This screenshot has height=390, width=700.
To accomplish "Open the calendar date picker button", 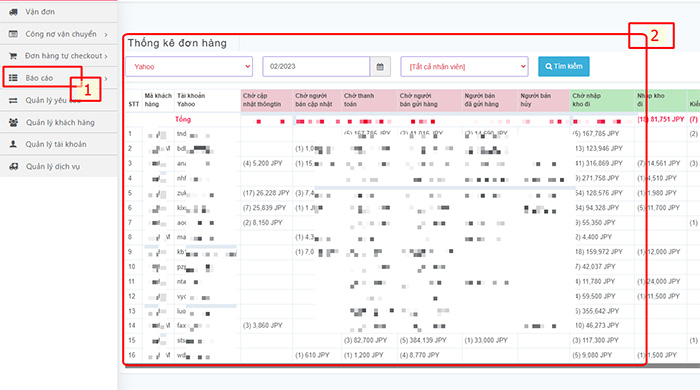I will [380, 66].
